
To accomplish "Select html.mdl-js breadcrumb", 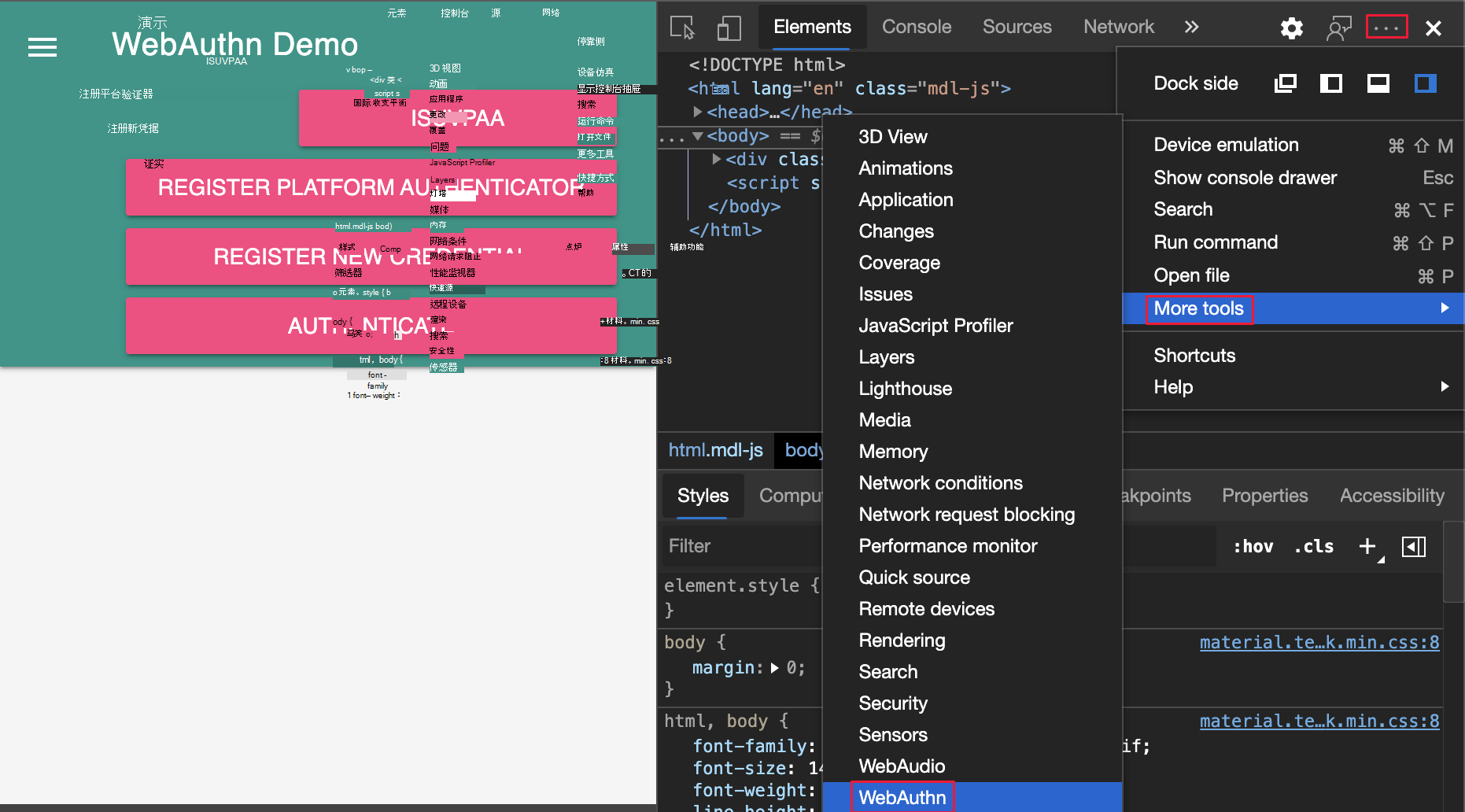I will [x=715, y=450].
